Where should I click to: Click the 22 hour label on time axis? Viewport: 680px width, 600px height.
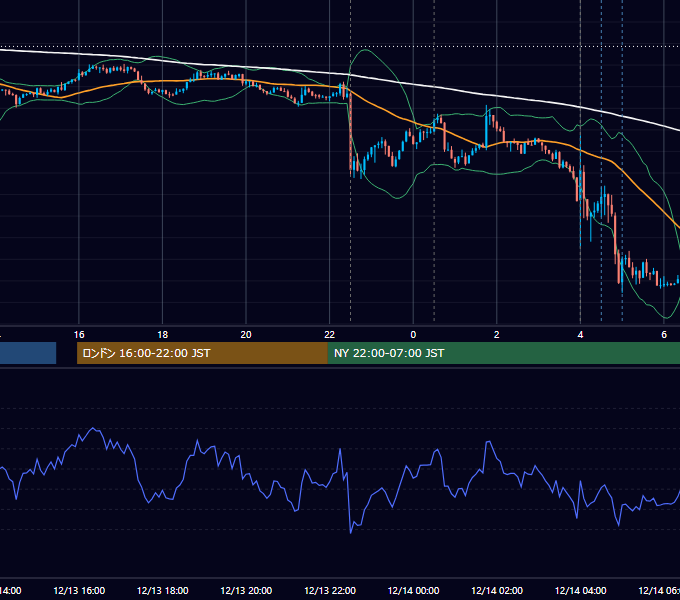pos(330,335)
